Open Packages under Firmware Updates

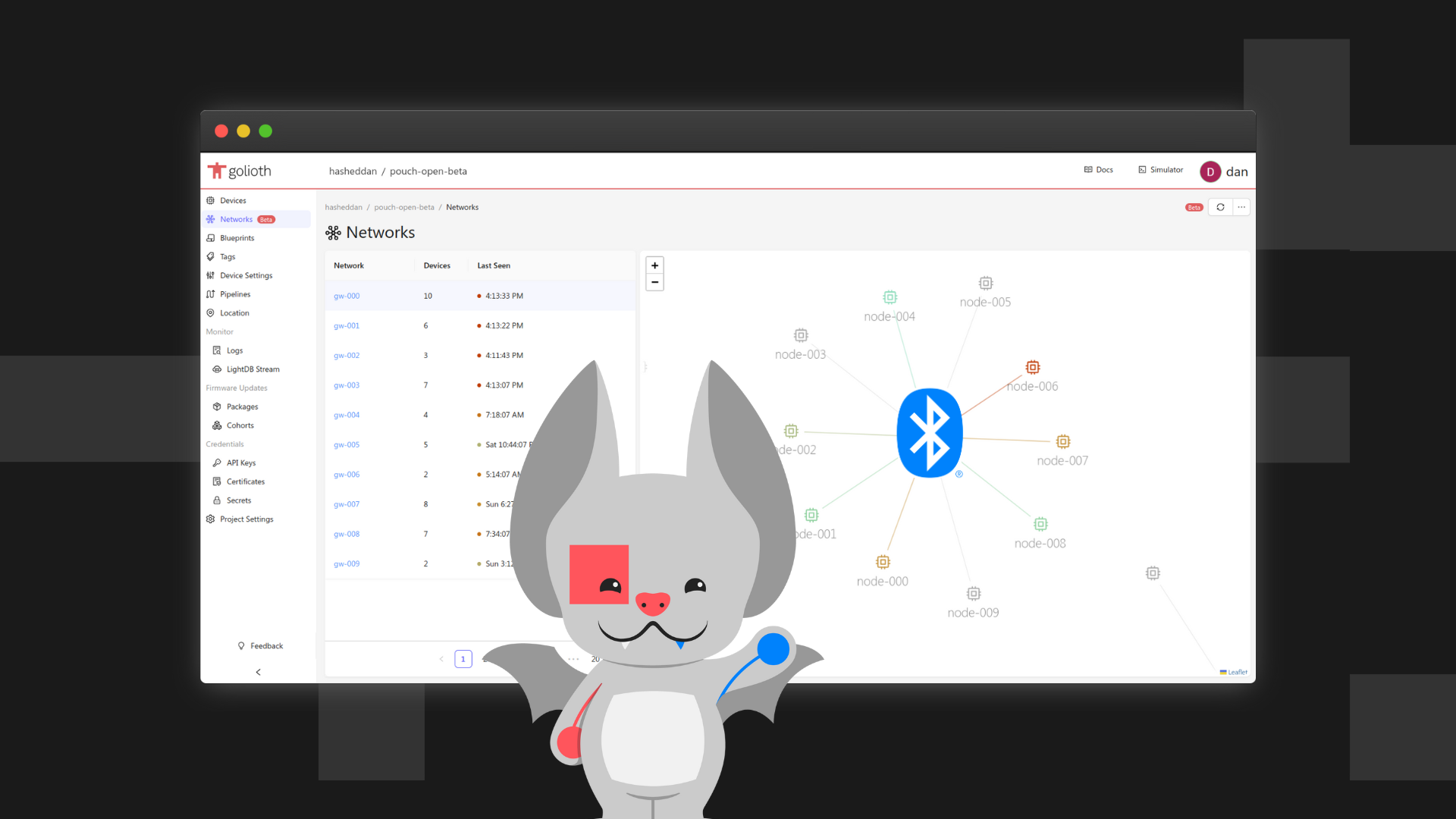tap(241, 406)
